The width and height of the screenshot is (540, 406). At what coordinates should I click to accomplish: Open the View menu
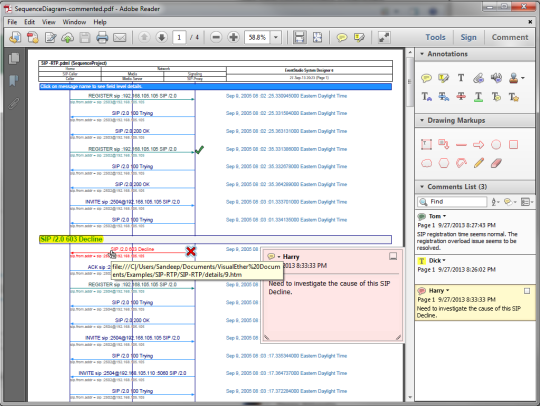pyautogui.click(x=49, y=22)
